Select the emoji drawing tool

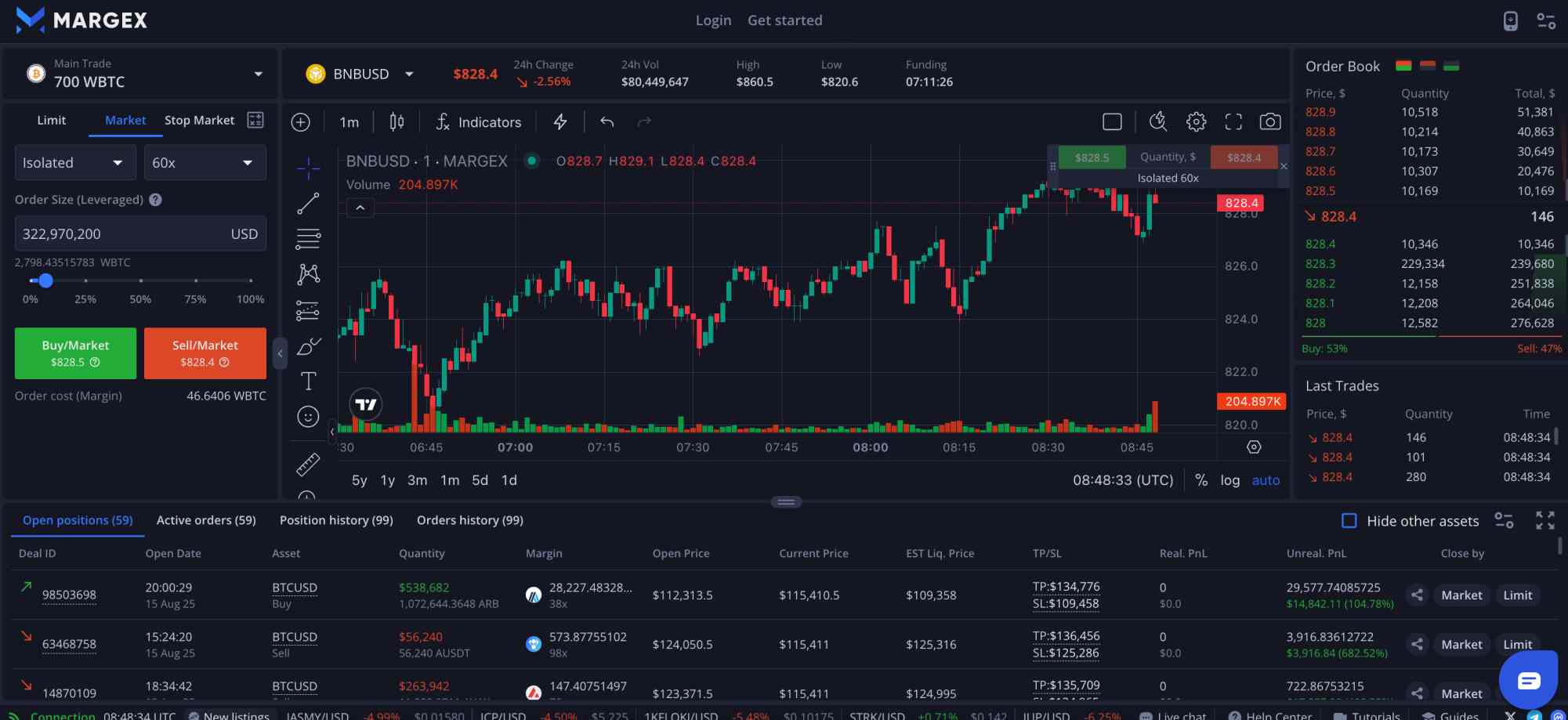click(x=307, y=416)
